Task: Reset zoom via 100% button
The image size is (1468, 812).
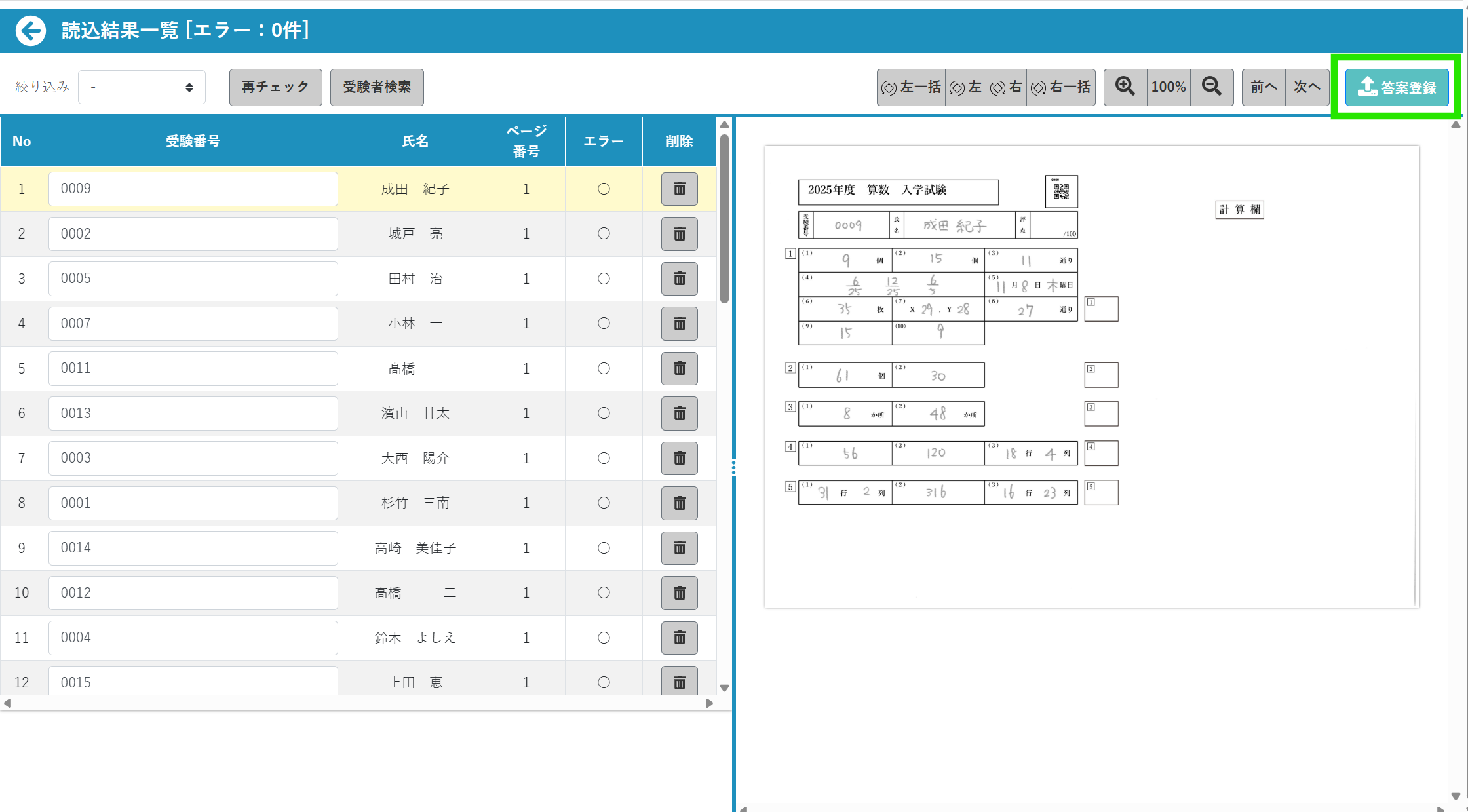Action: 1168,87
